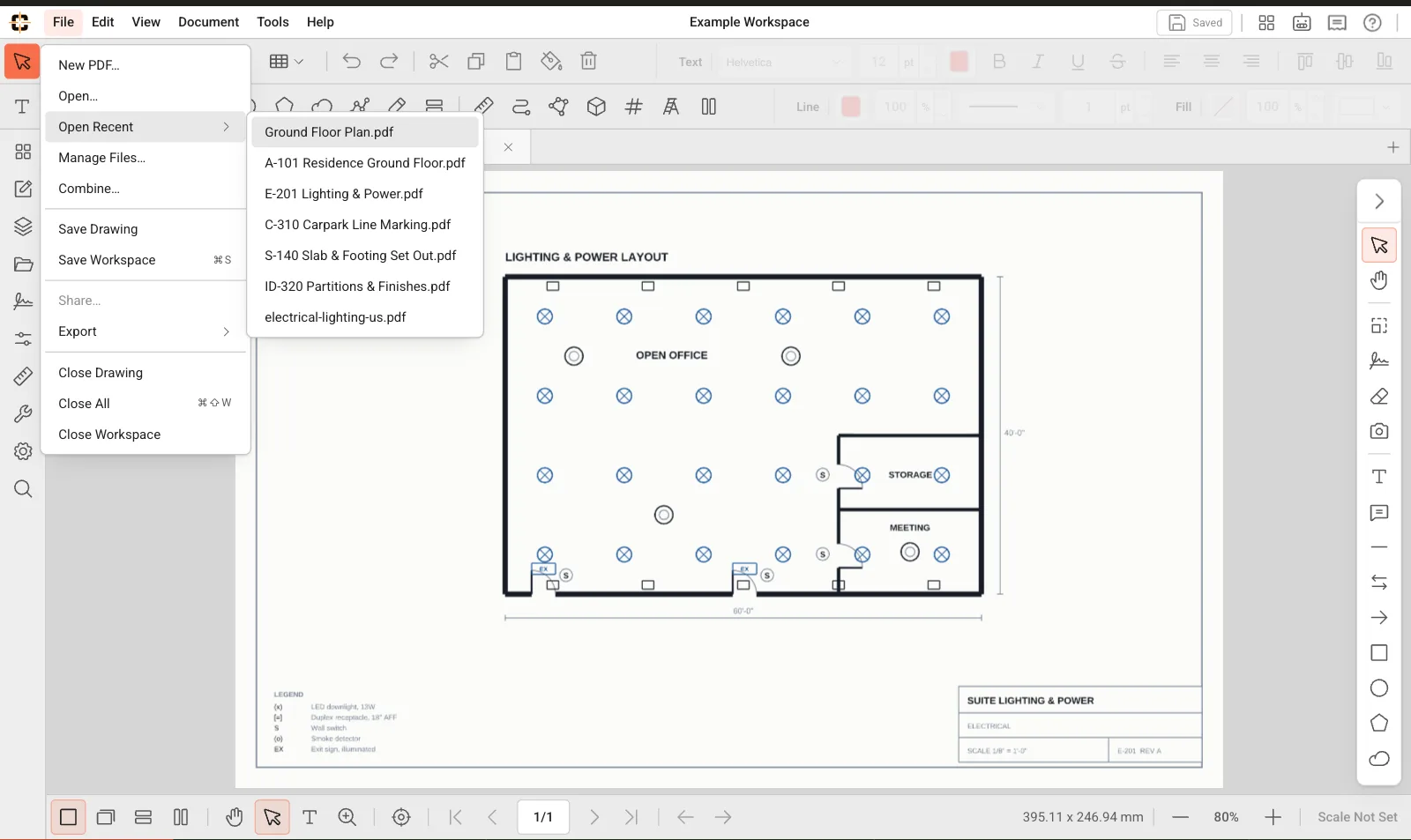Click the Saved button
Viewport: 1411px width, 840px height.
(x=1195, y=23)
